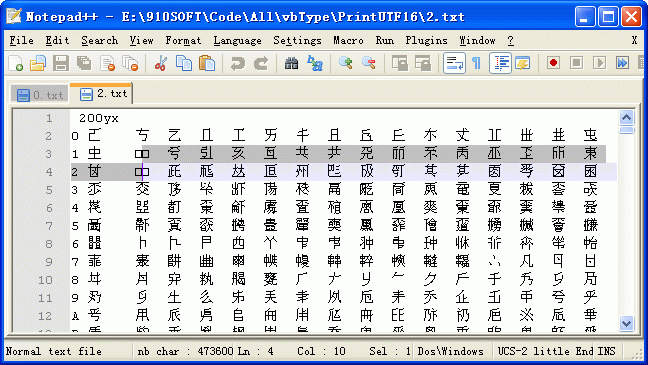The height and width of the screenshot is (365, 648).
Task: Create a new file with New icon
Action: coord(16,63)
